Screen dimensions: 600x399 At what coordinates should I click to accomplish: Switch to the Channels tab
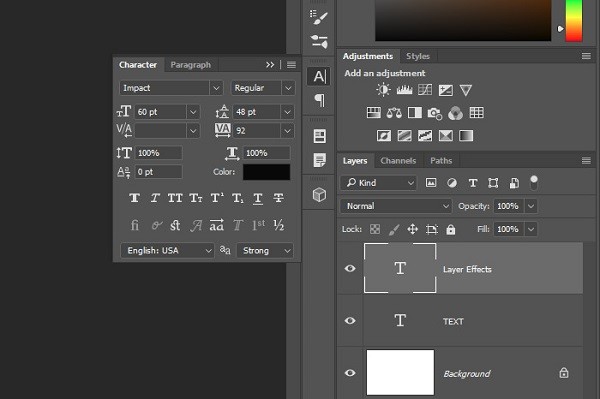click(398, 161)
